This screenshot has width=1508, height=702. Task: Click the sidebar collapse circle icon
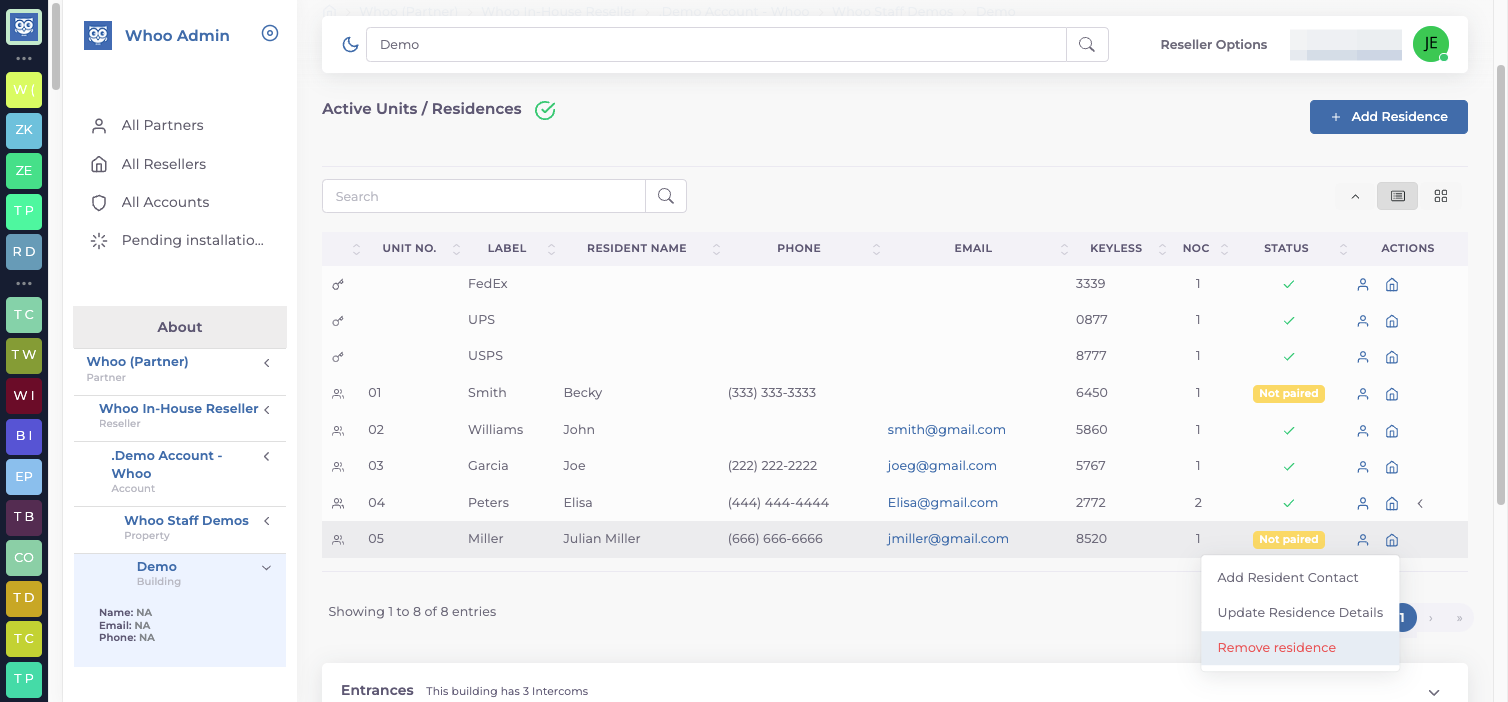(x=270, y=33)
